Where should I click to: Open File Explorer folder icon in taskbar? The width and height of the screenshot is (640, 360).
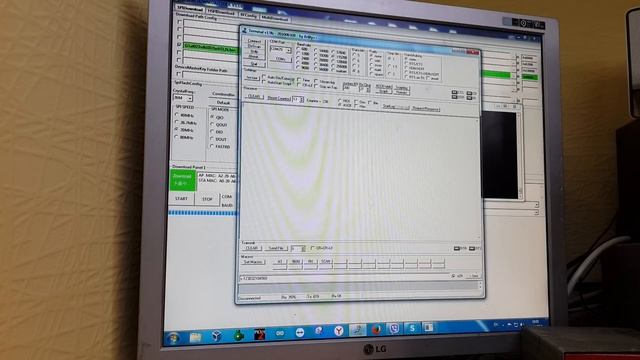coord(196,337)
